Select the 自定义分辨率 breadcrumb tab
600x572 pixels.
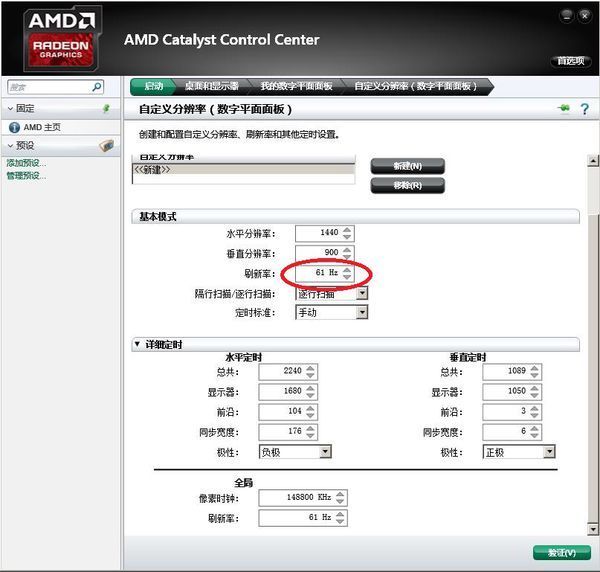(416, 86)
